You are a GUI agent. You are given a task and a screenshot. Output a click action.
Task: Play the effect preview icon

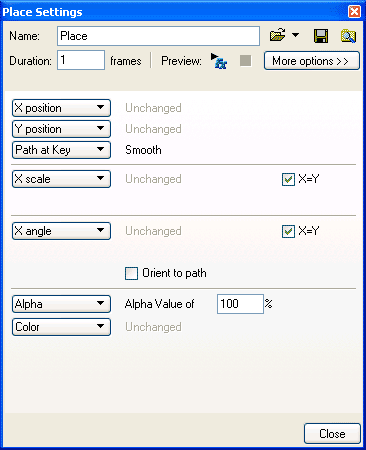219,61
